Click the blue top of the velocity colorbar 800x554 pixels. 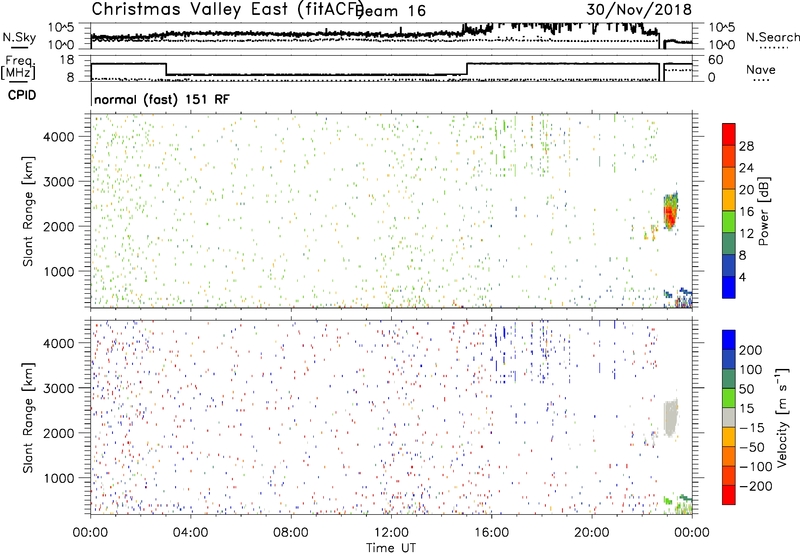click(x=729, y=340)
